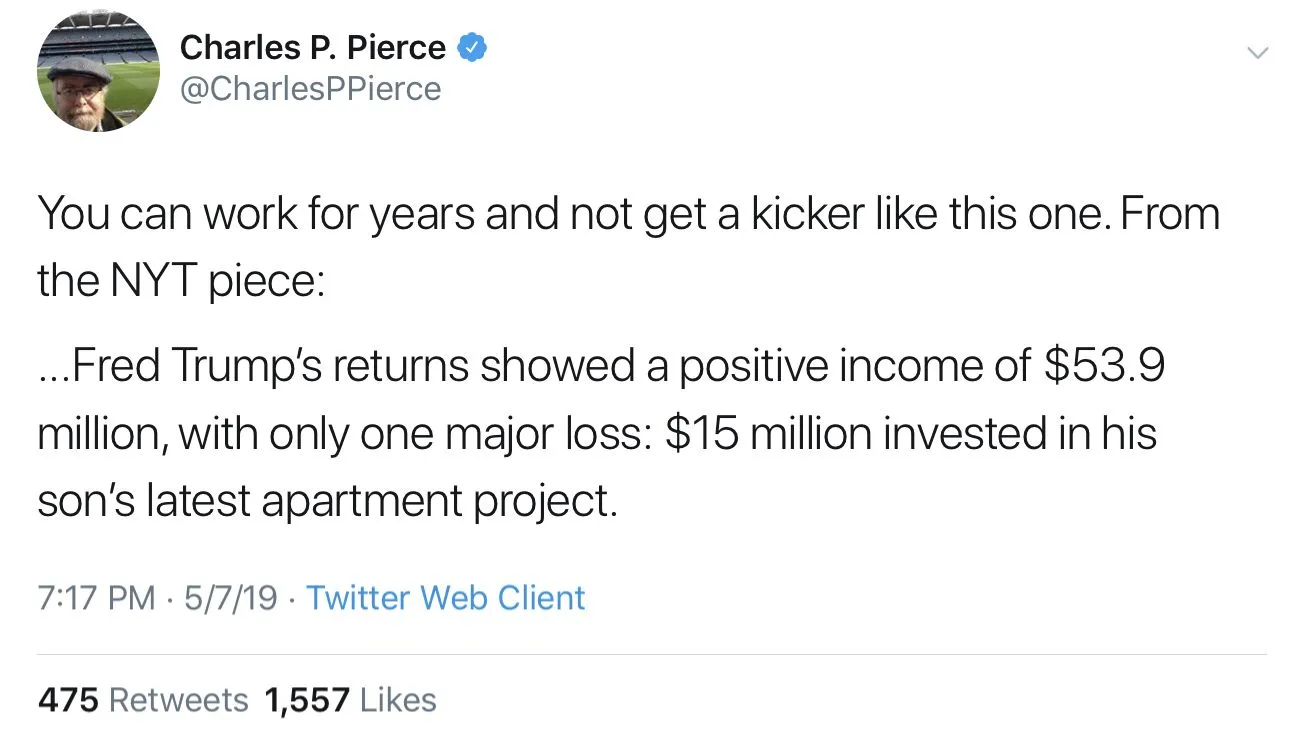The image size is (1297, 738).
Task: Click the blue verified badge icon
Action: tap(472, 47)
